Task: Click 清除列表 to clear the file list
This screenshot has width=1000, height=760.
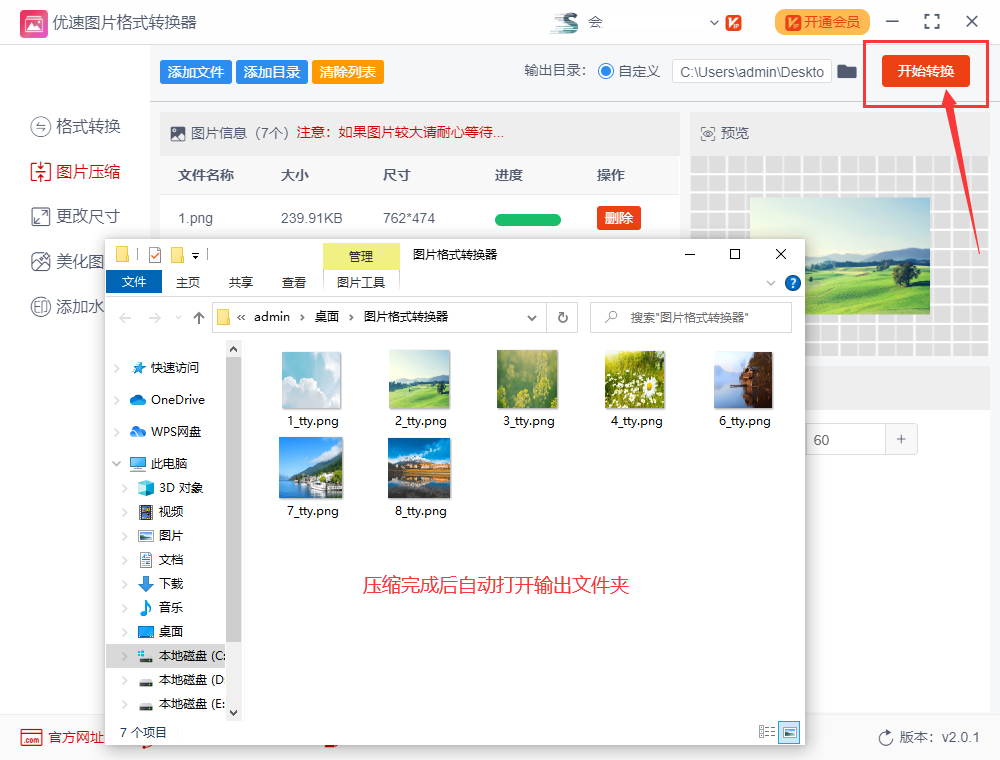Action: 347,72
